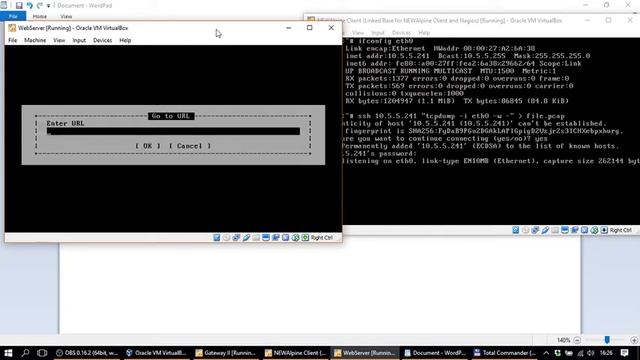Screen dimensions: 640x360
Task: Click USB devices icon in WebServer status bar
Action: [x=246, y=238]
